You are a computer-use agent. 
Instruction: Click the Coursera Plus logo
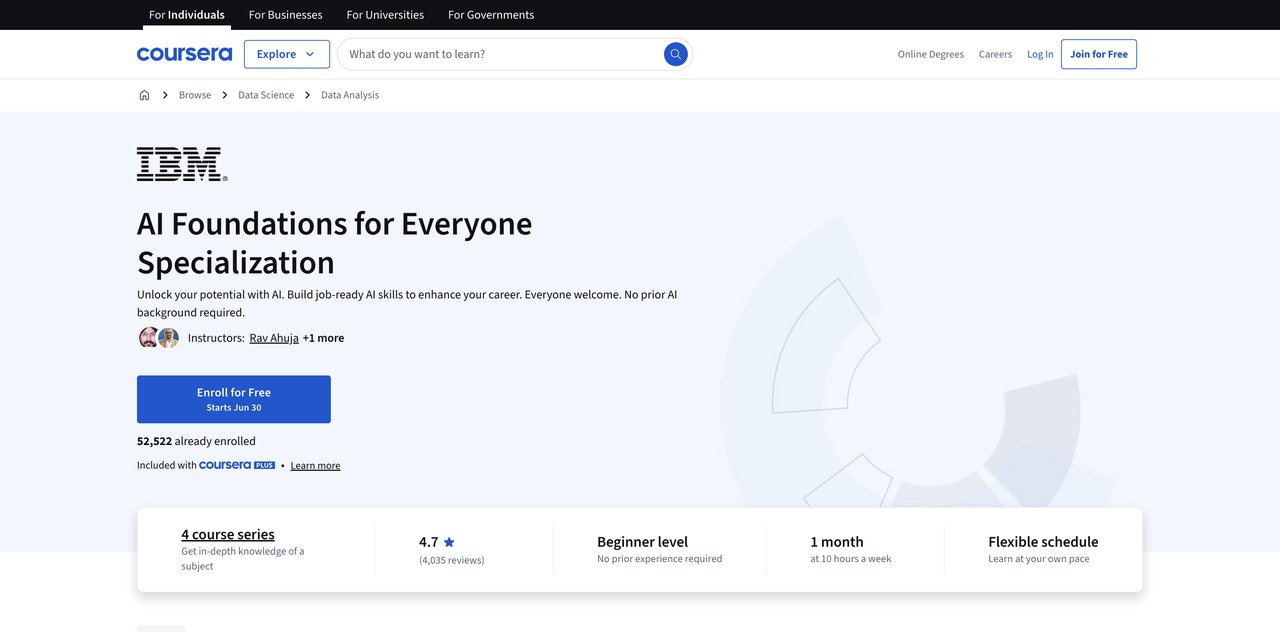tap(237, 465)
